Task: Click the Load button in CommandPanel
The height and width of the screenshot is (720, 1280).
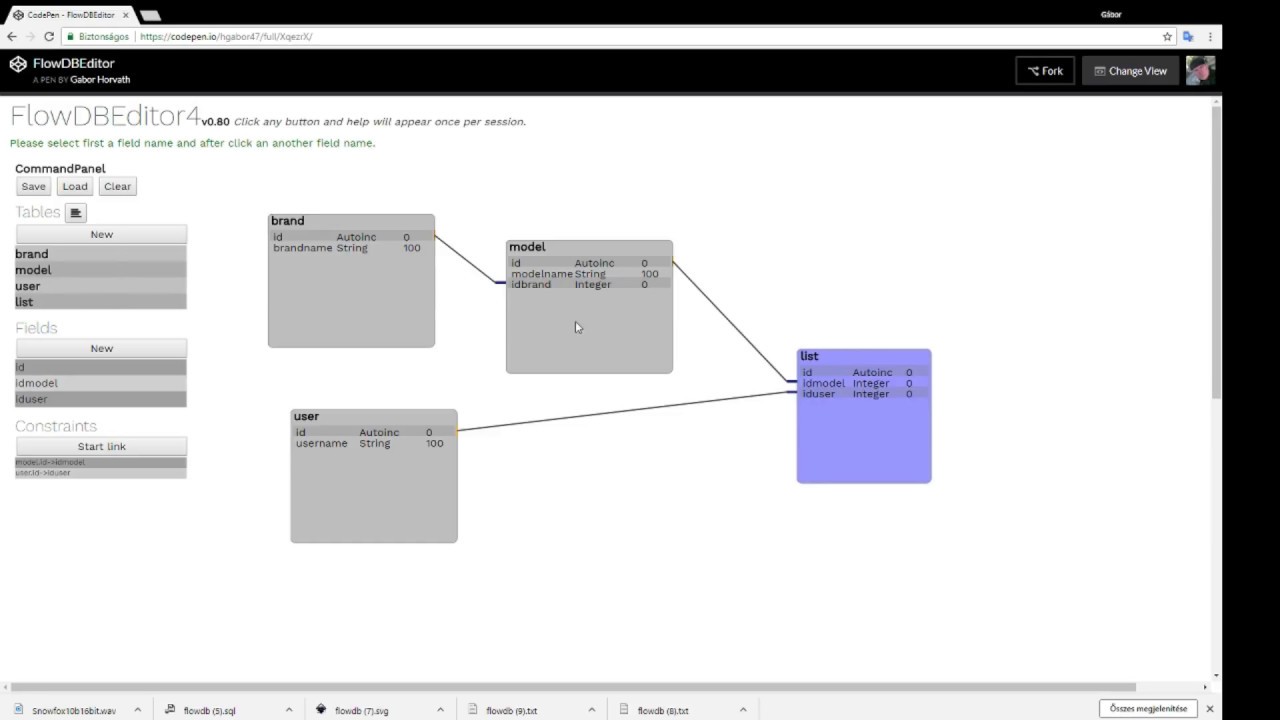Action: [x=75, y=186]
